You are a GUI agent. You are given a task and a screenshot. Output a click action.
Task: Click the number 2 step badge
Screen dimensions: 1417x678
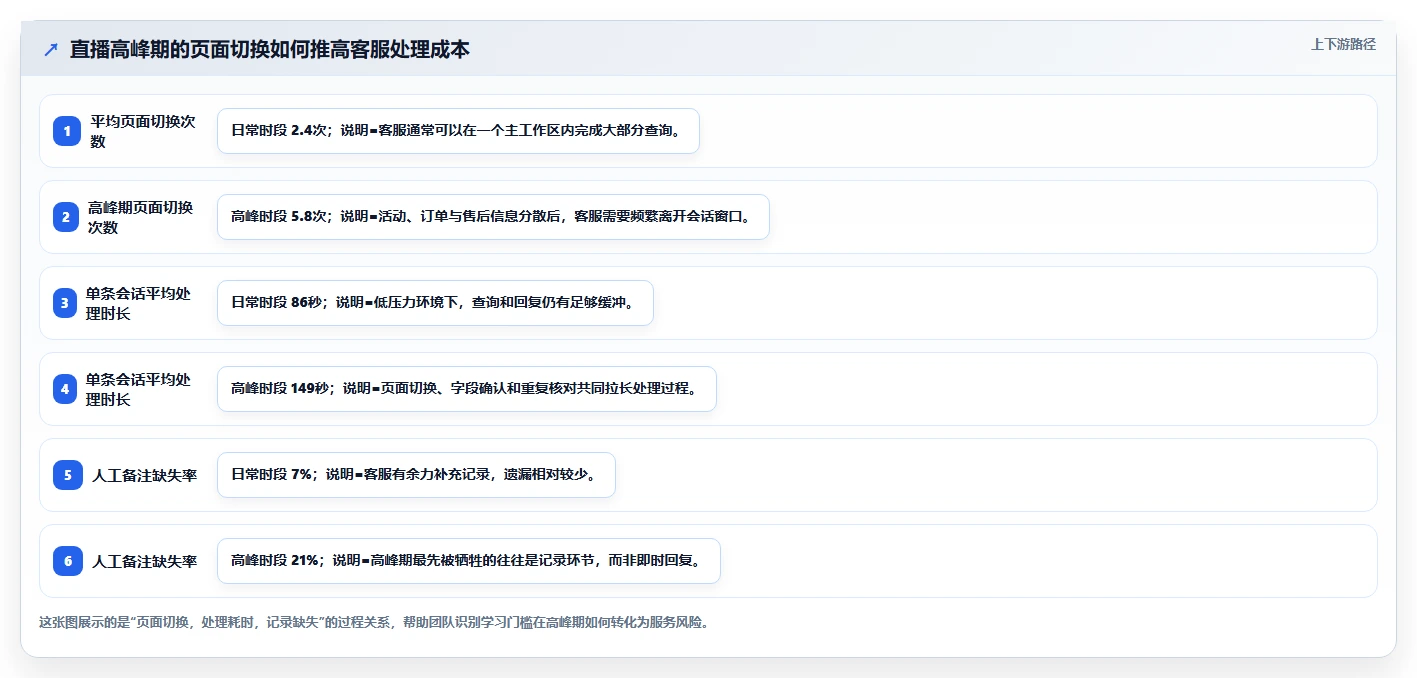65,217
